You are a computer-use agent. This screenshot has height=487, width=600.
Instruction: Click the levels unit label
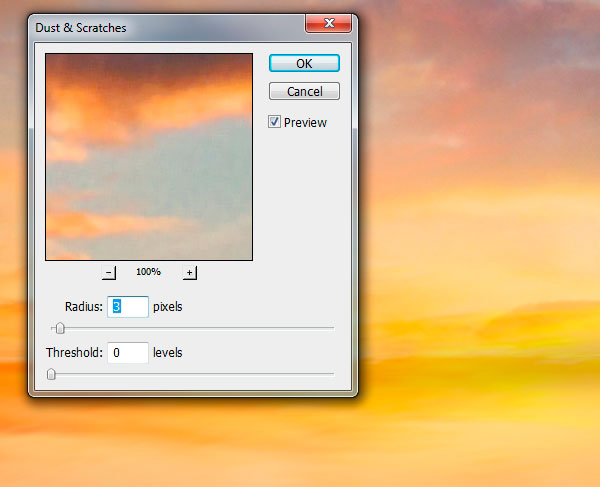click(x=168, y=353)
